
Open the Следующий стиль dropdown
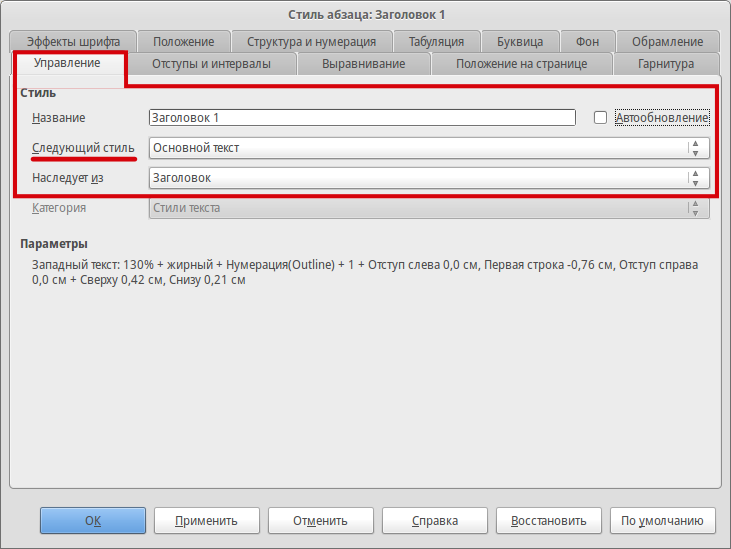(429, 148)
